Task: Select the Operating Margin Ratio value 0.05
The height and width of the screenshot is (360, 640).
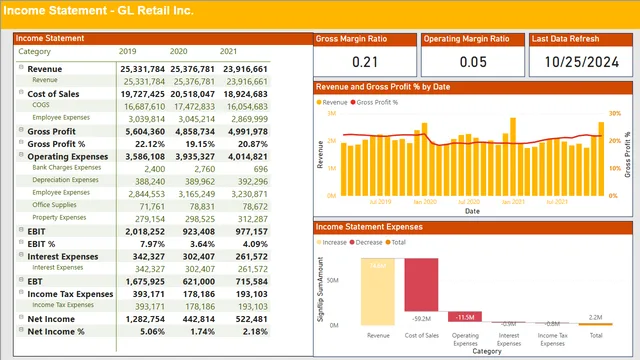Action: 473,62
